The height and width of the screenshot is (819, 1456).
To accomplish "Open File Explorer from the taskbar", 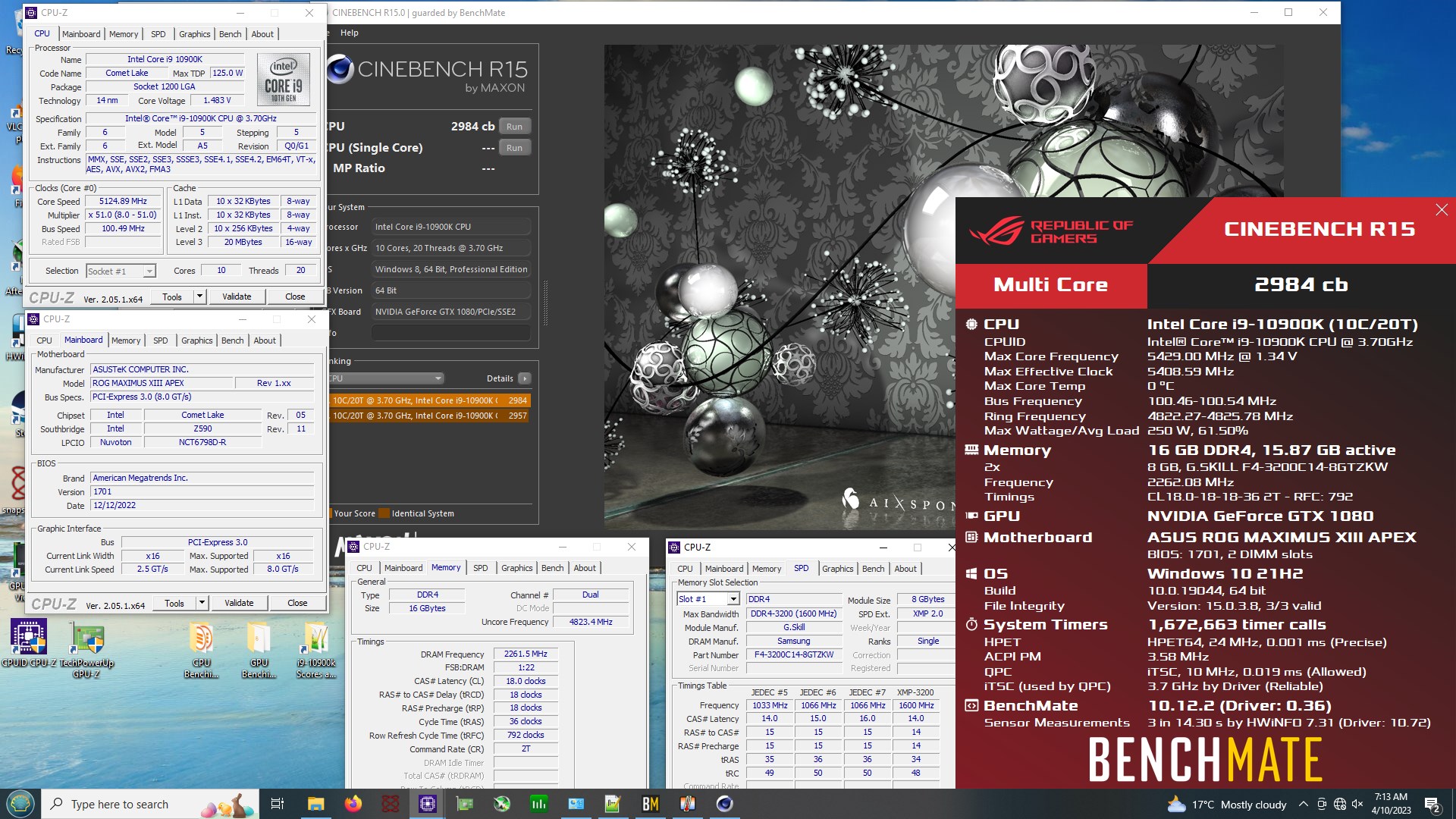I will [315, 804].
